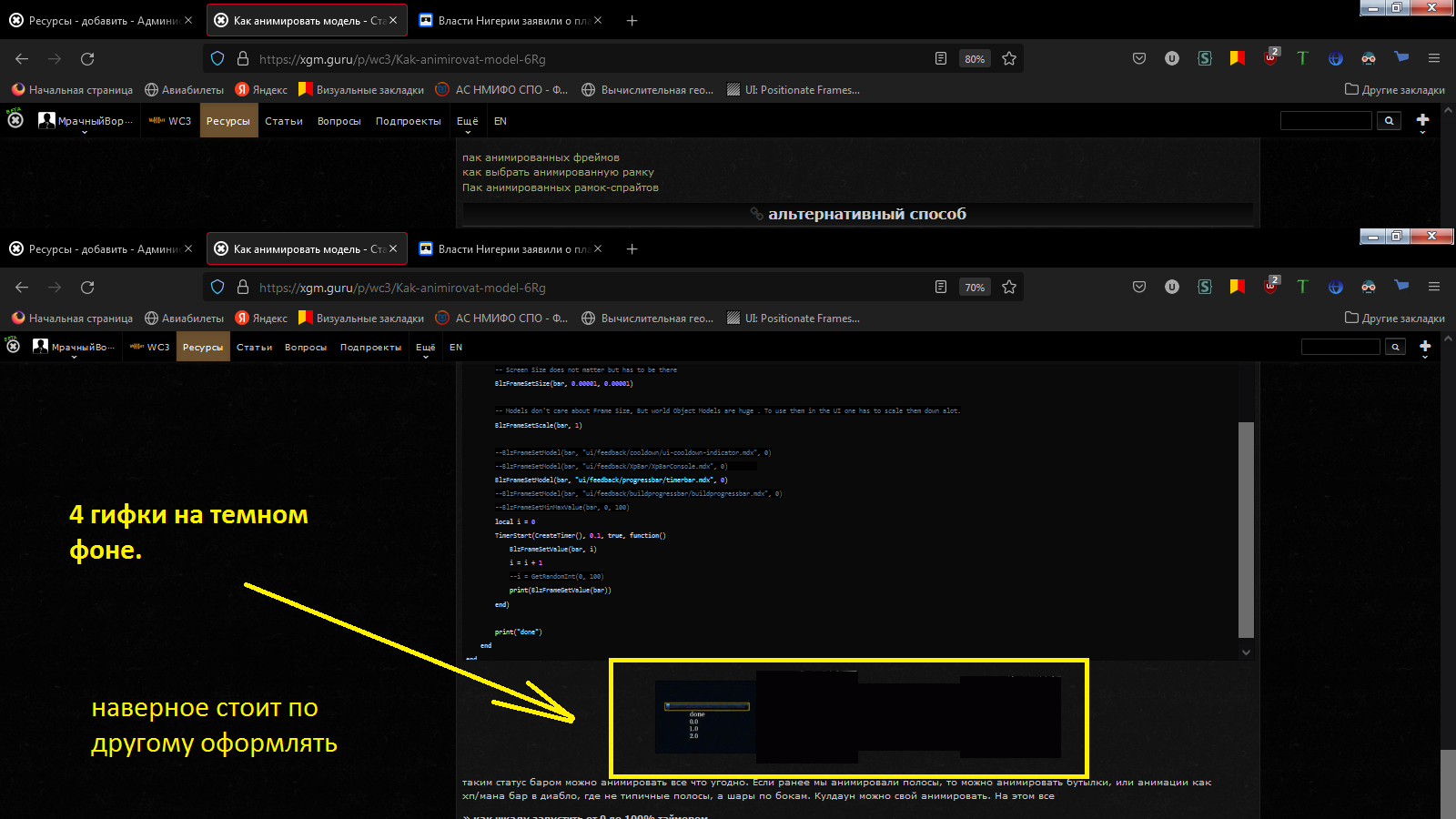This screenshot has width=1456, height=819.
Task: Reload the page in the lower browser window
Action: (87, 288)
